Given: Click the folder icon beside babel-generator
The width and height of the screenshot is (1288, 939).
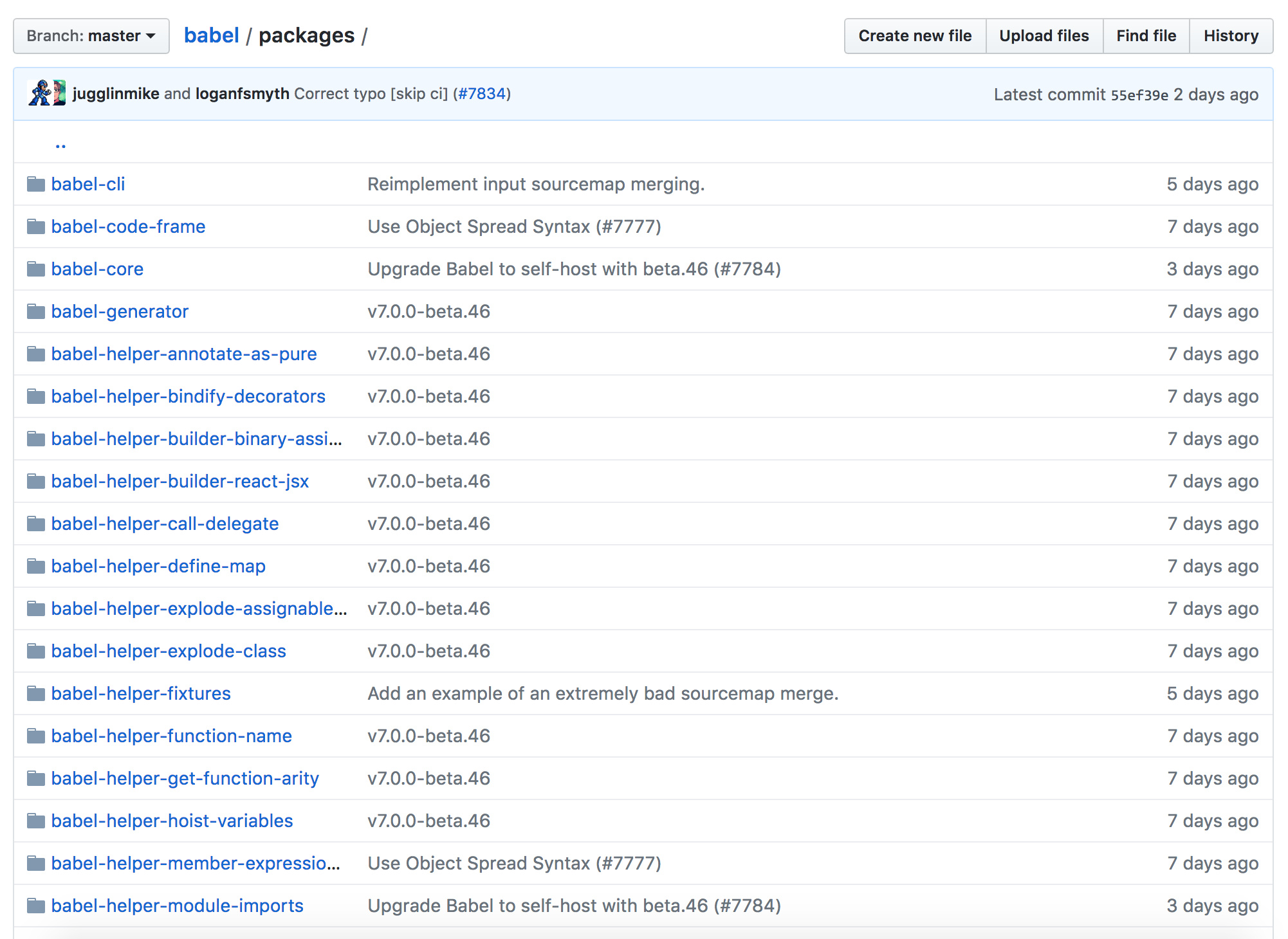Looking at the screenshot, I should click(36, 312).
